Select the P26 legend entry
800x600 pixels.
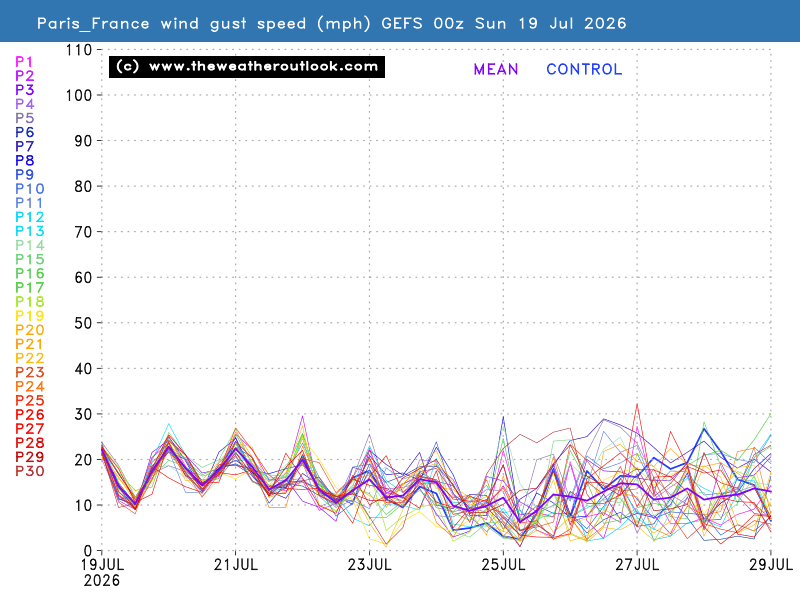click(30, 415)
